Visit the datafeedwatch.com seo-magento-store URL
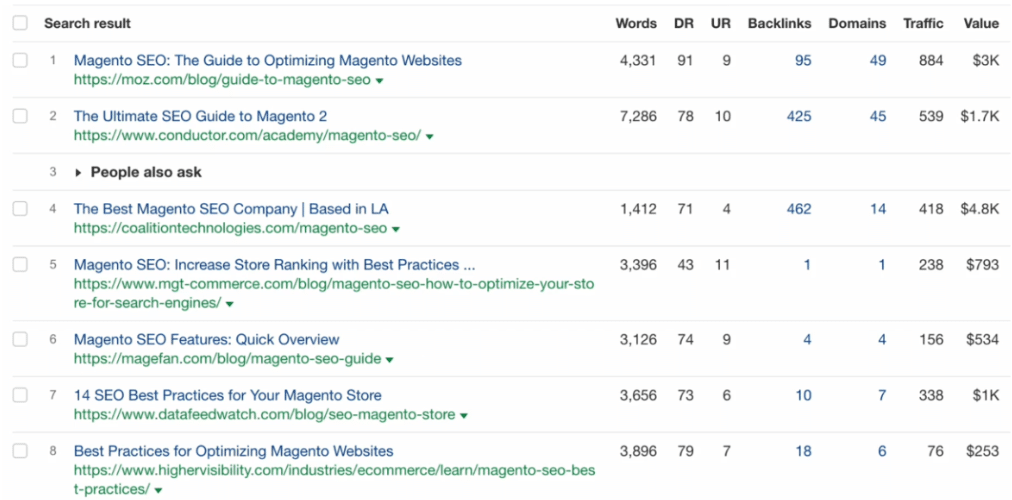 [264, 415]
